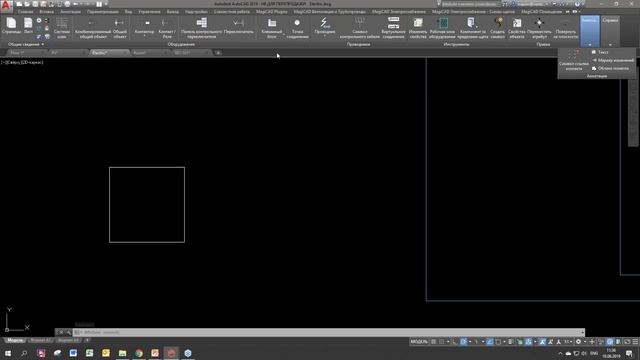Open the viewport controls [-] label menu
640x360 pixels.
[3, 62]
